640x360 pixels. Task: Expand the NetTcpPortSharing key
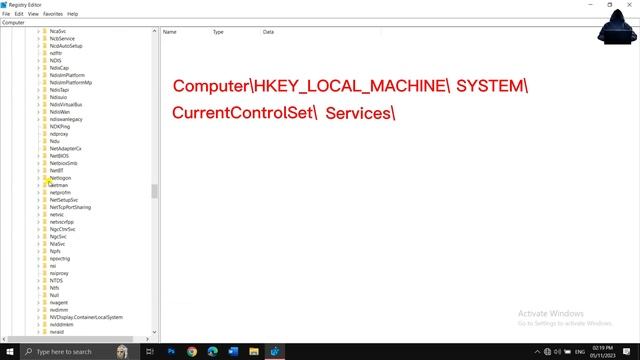38,207
